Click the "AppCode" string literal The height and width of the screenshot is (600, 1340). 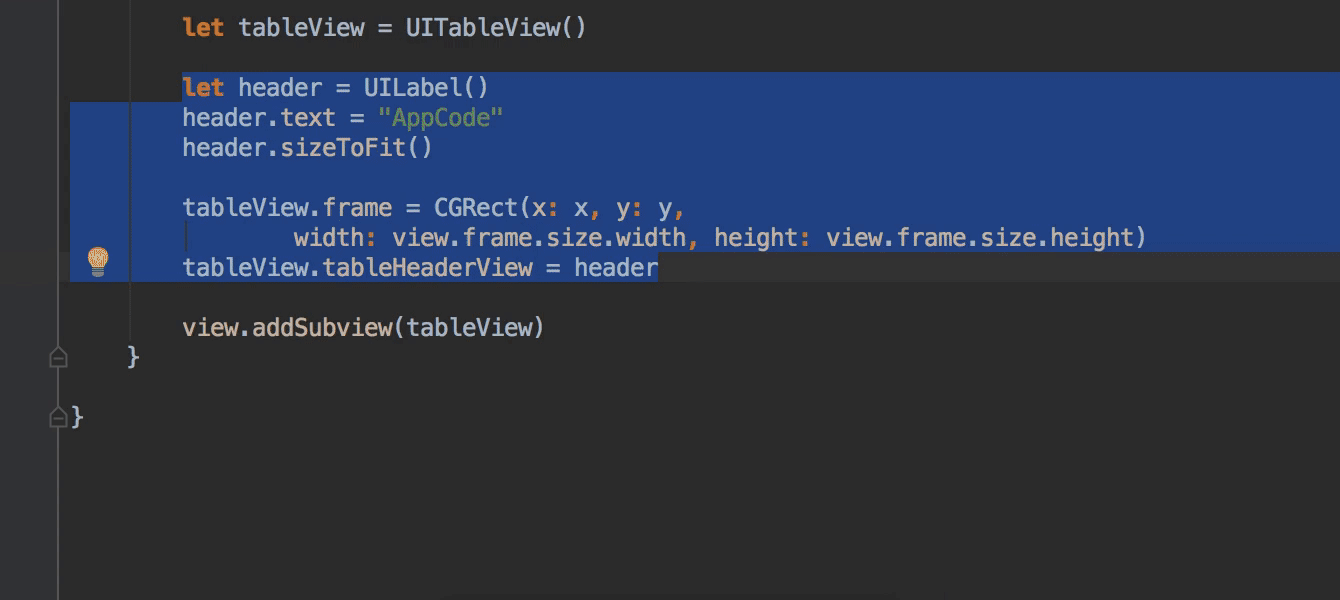click(440, 118)
